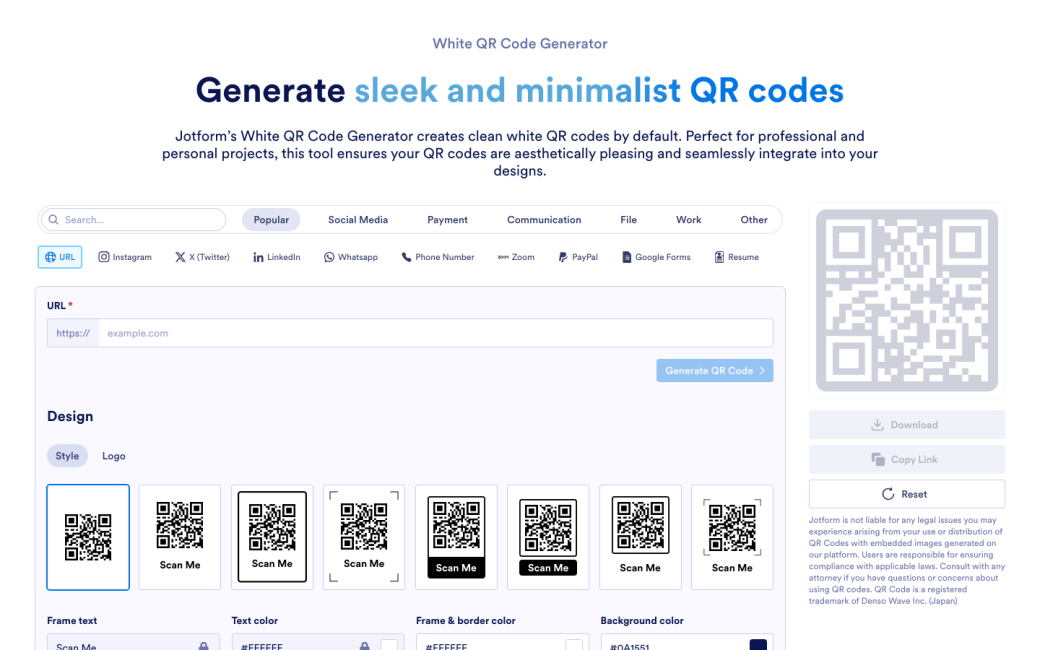Select the small corner brackets Scan Me style
This screenshot has width=1040, height=650.
pyautogui.click(x=732, y=537)
